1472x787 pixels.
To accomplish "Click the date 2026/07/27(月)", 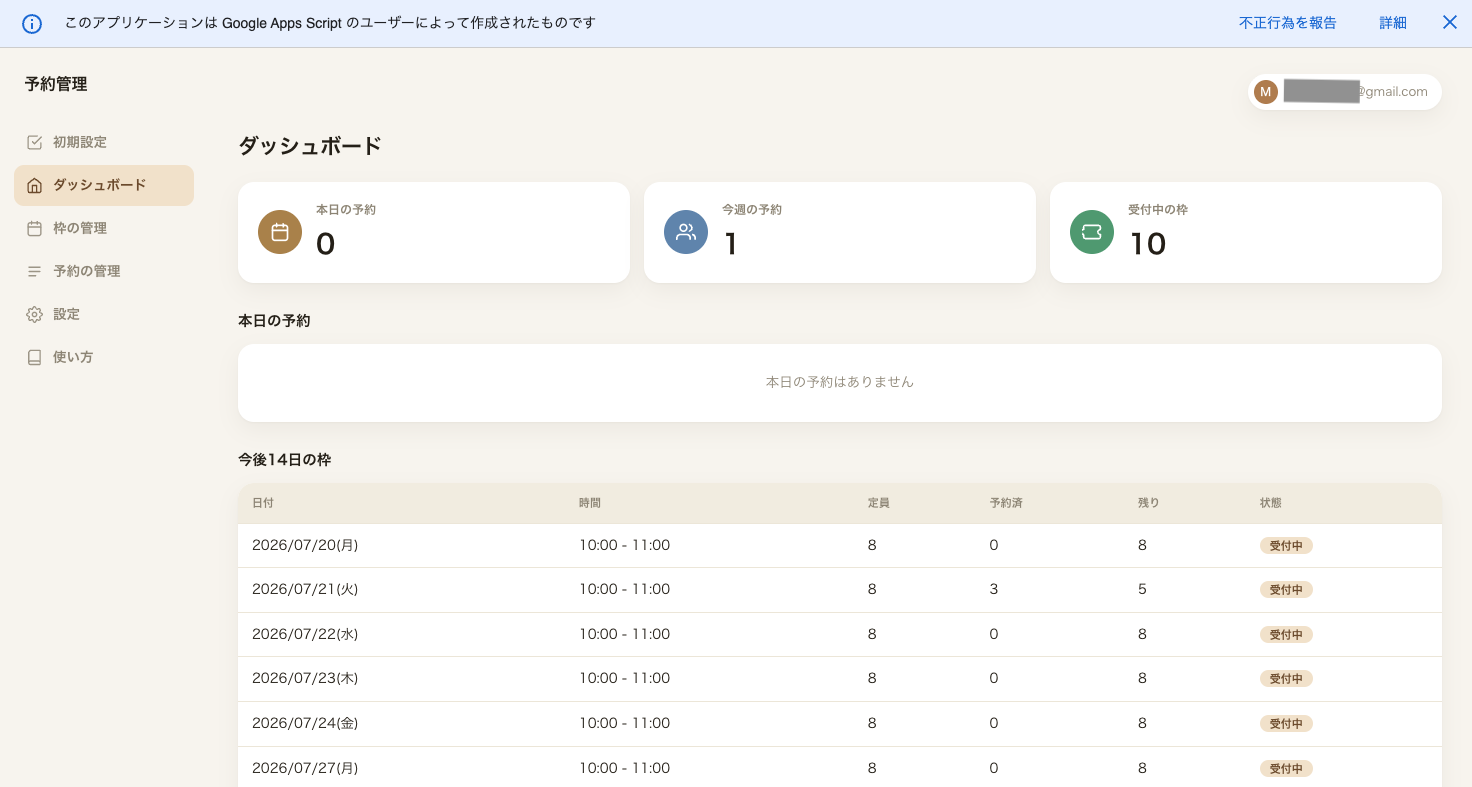I will (305, 768).
